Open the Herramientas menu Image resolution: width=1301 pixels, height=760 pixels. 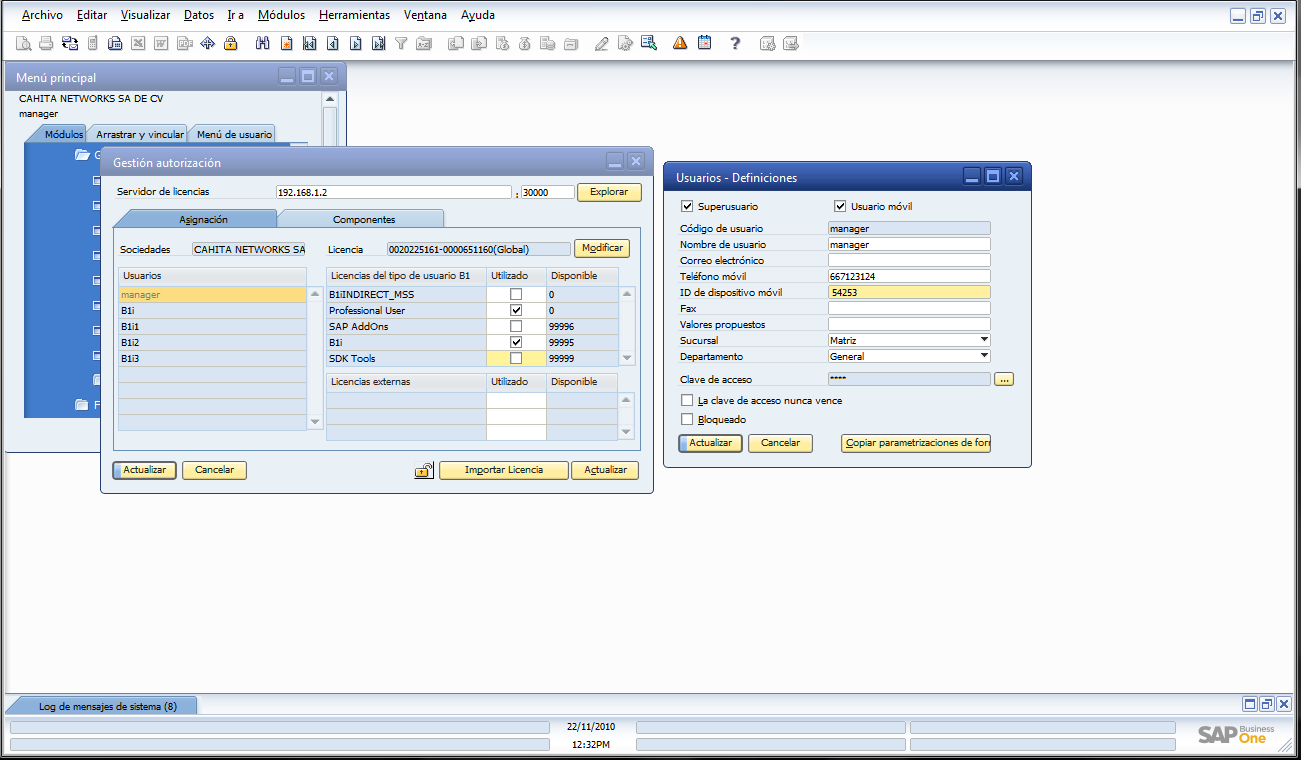tap(354, 15)
